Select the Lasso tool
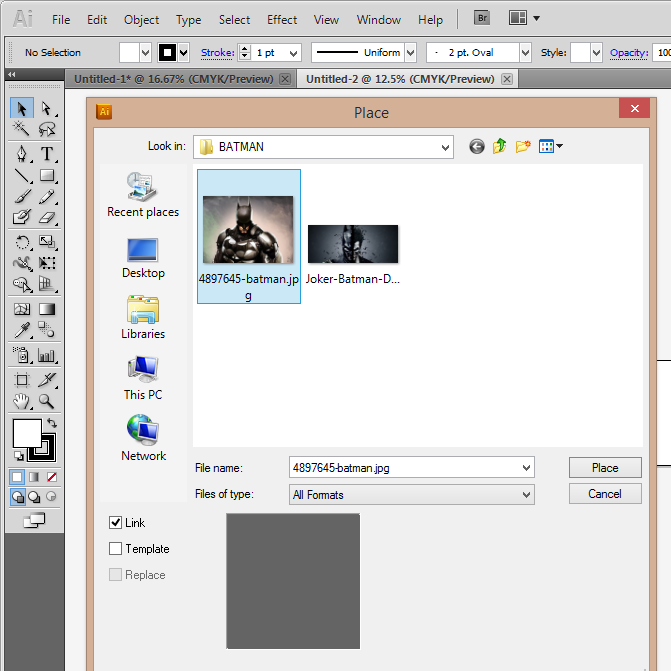The width and height of the screenshot is (671, 671). point(47,128)
